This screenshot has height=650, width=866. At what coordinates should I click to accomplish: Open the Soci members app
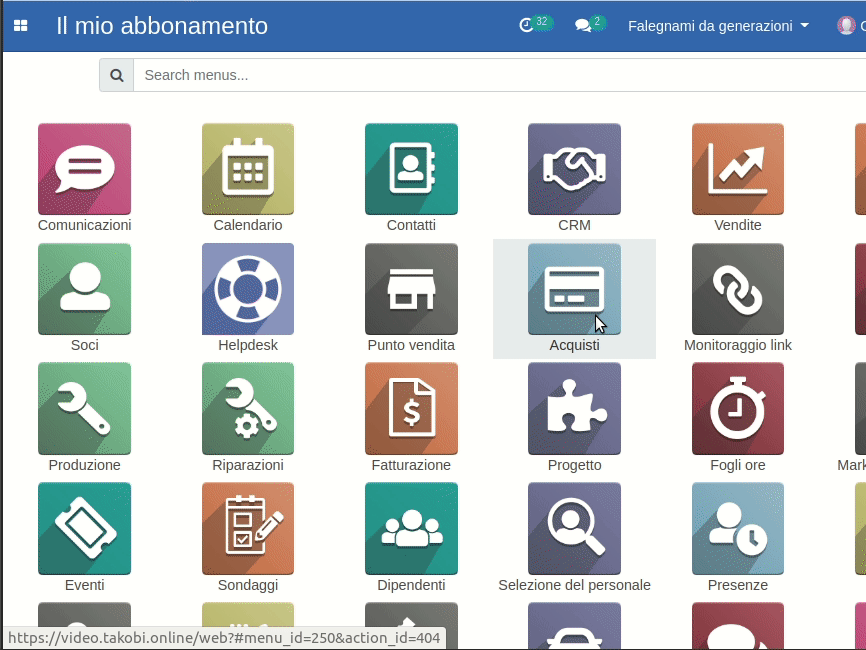(x=85, y=289)
